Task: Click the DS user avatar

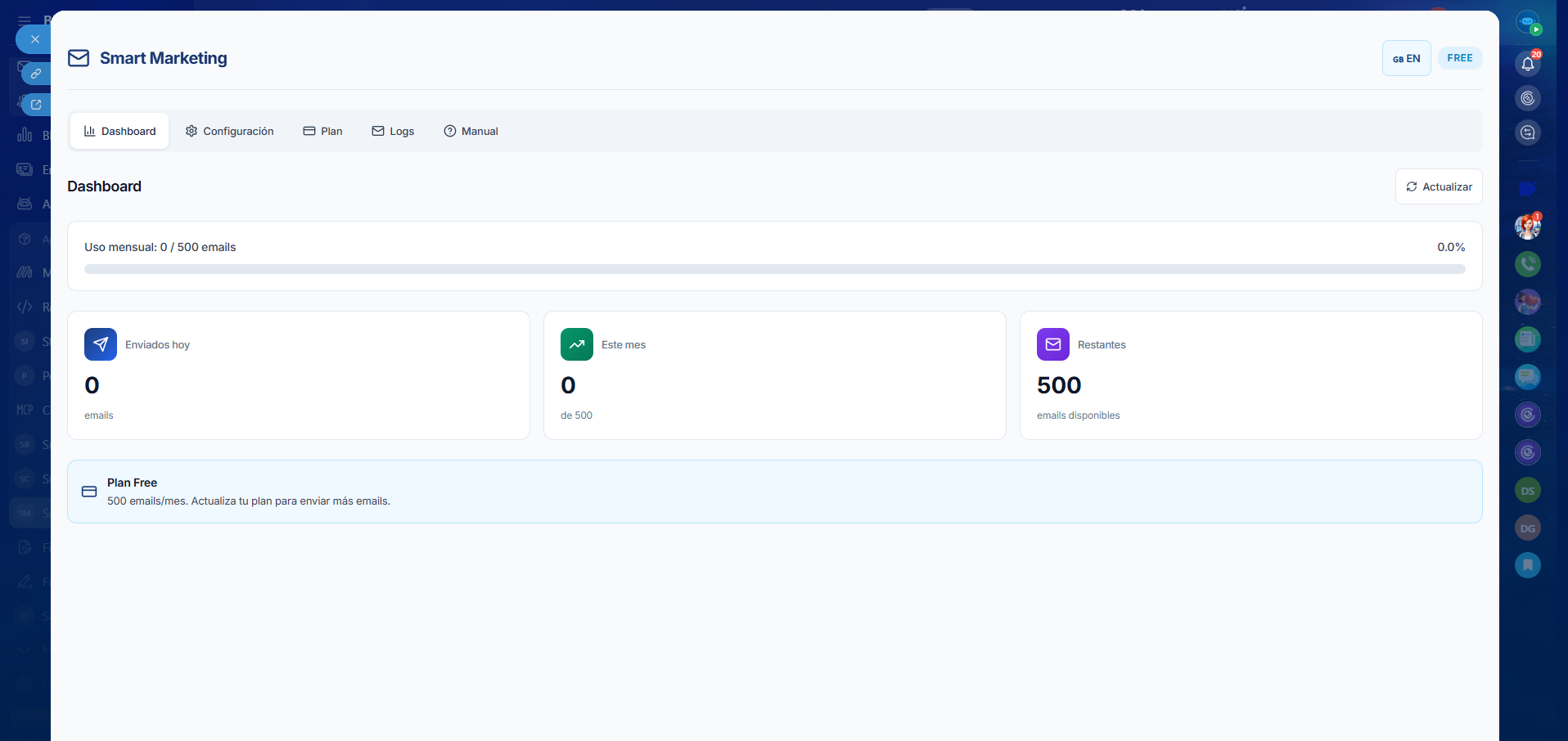Action: tap(1527, 491)
